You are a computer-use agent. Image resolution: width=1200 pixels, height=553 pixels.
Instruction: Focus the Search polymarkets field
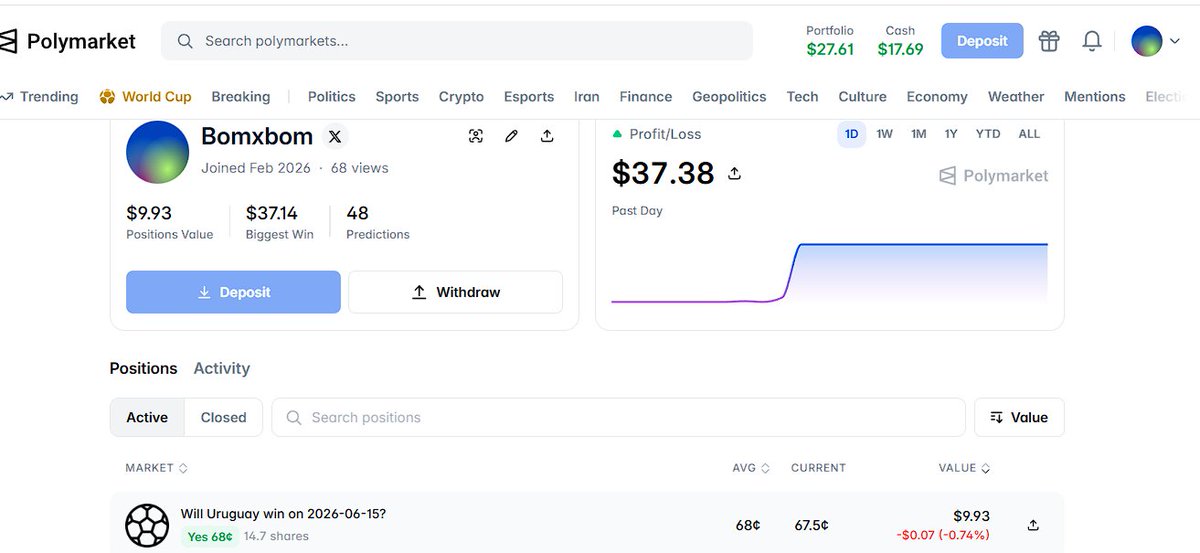(457, 41)
